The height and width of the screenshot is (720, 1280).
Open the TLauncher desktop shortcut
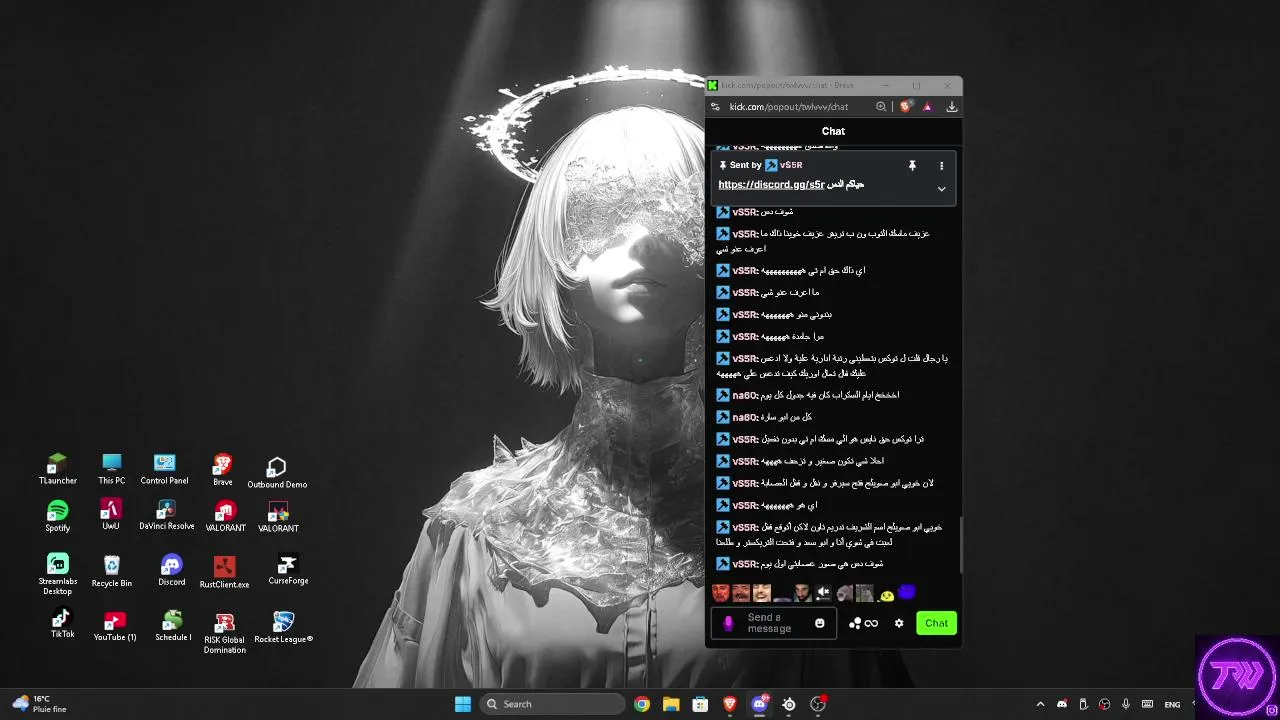tap(58, 469)
